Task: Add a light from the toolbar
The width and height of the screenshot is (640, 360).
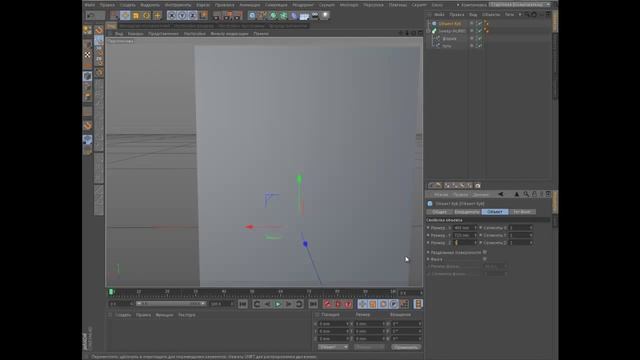Action: tap(325, 16)
